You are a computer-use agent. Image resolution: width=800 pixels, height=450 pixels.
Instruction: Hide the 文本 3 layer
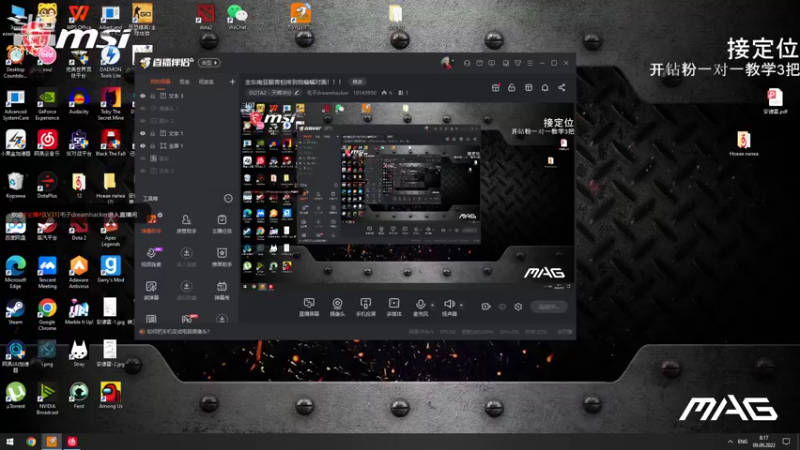point(143,96)
